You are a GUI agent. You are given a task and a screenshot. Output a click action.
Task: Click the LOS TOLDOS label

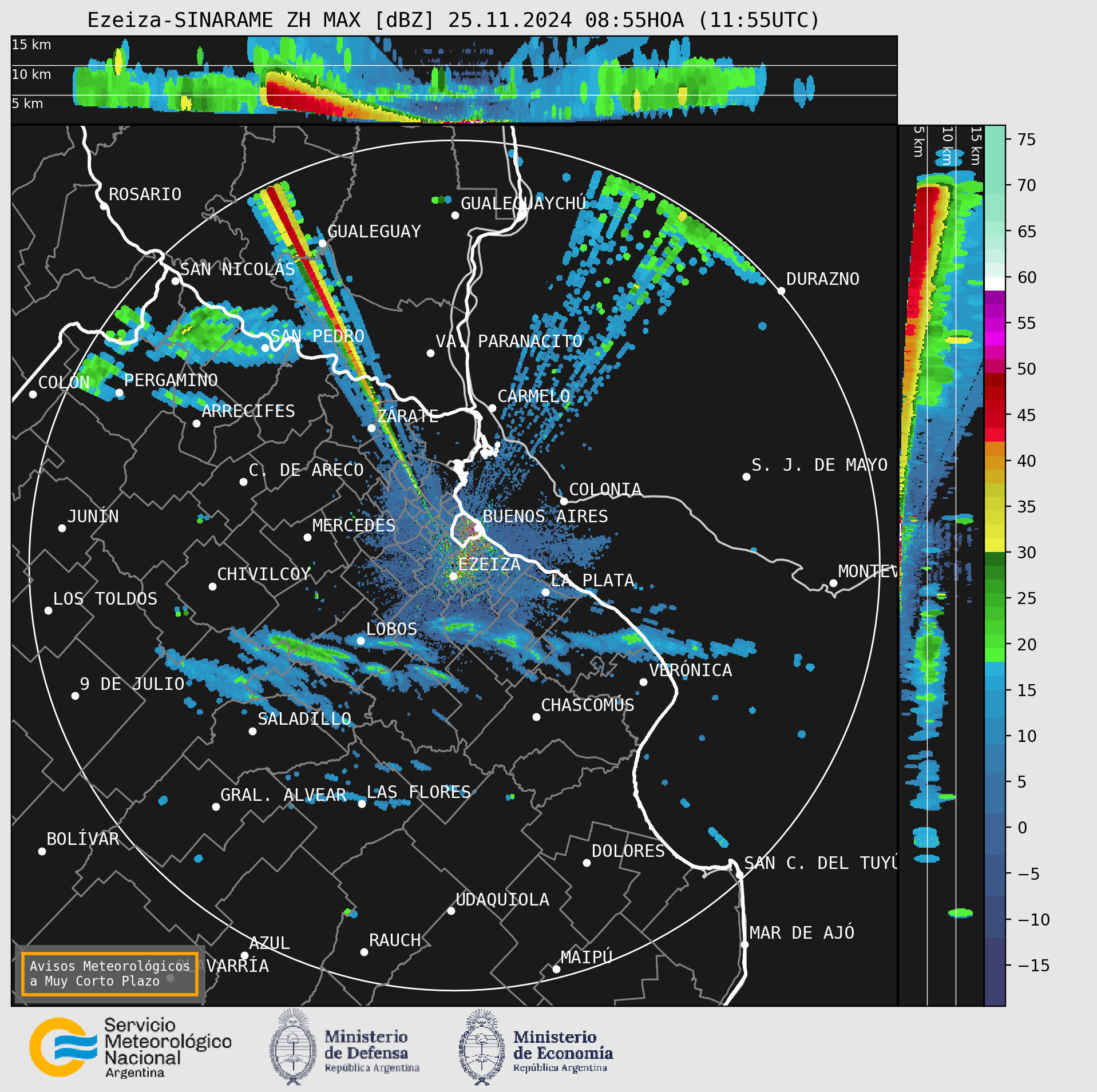105,598
